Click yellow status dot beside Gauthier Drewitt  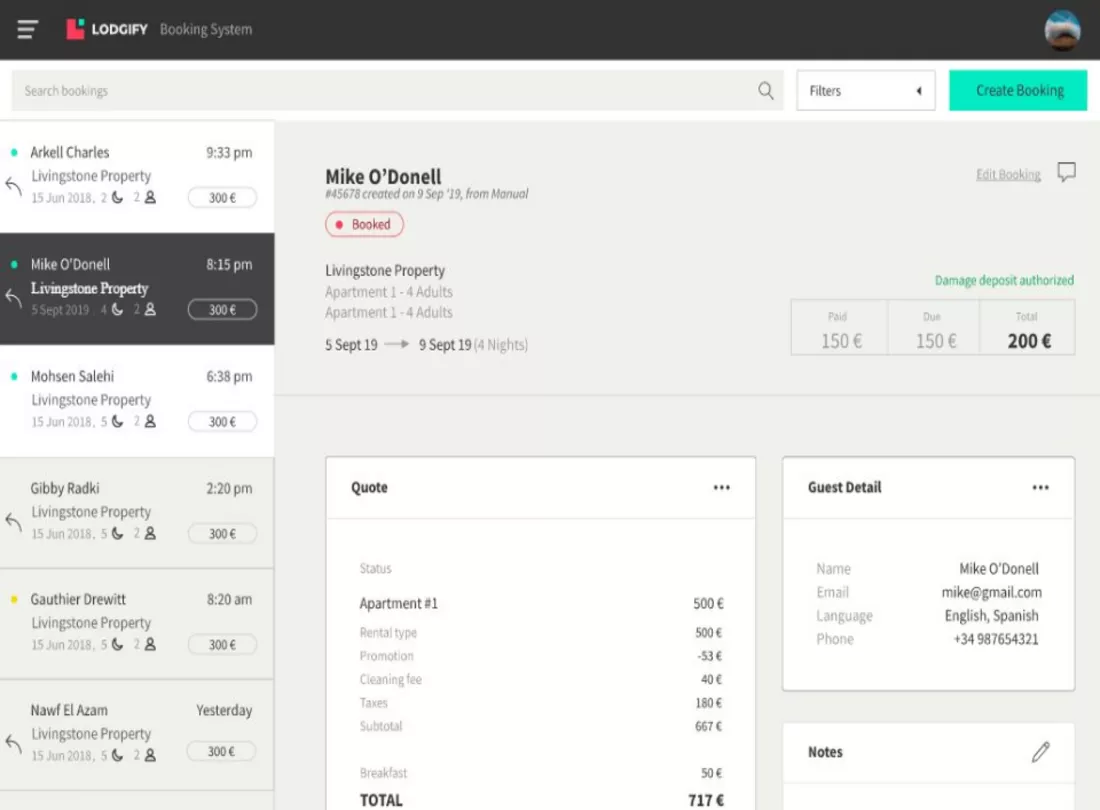[14, 600]
